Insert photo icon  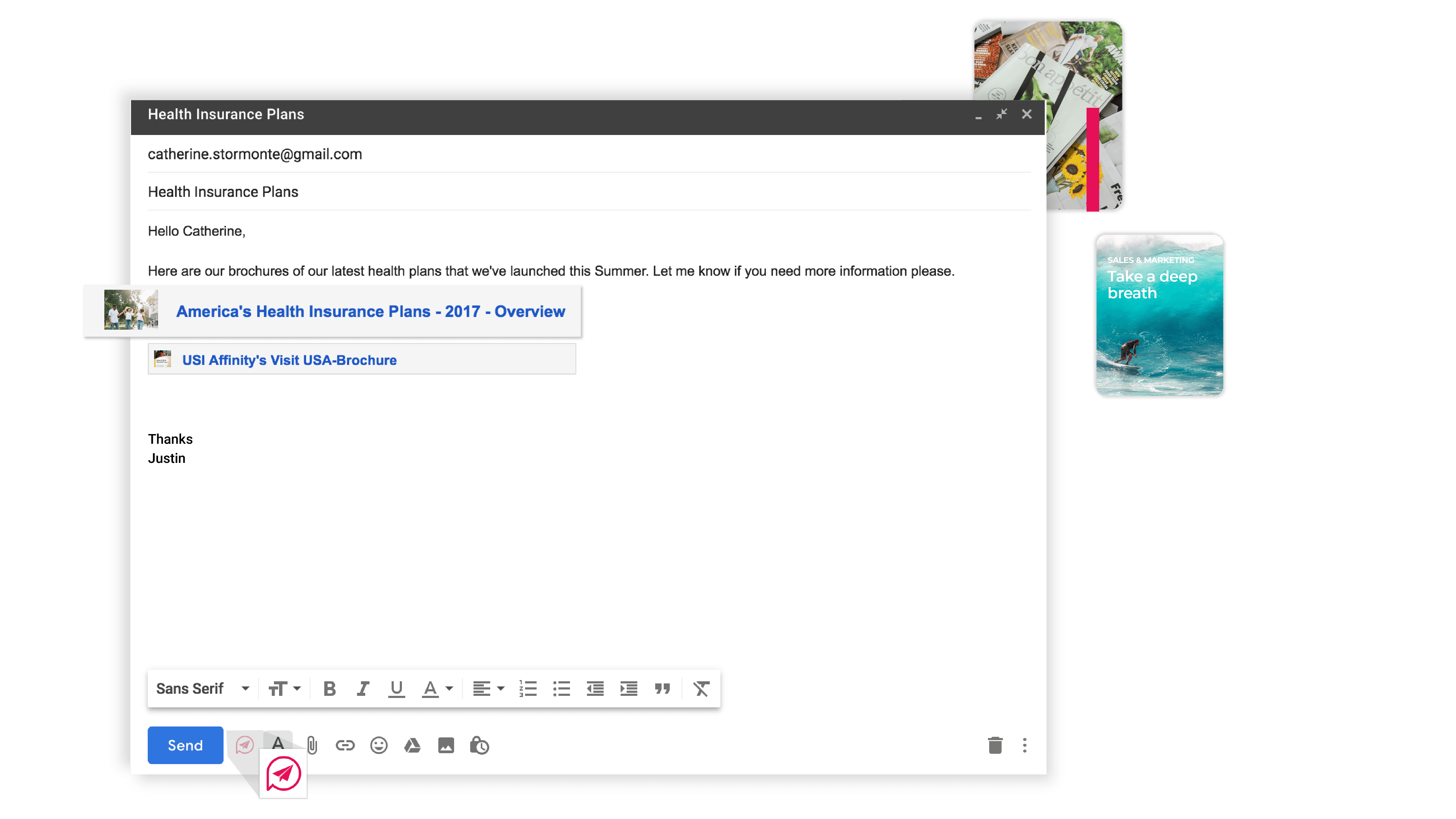tap(446, 745)
